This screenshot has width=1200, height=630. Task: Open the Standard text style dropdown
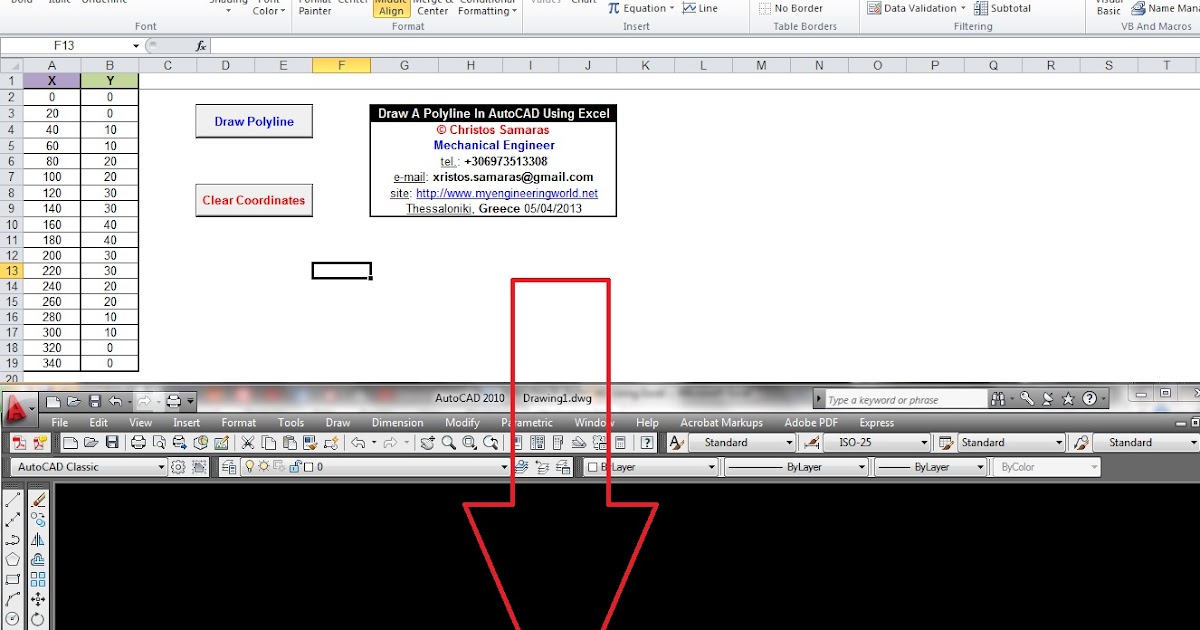pyautogui.click(x=789, y=442)
